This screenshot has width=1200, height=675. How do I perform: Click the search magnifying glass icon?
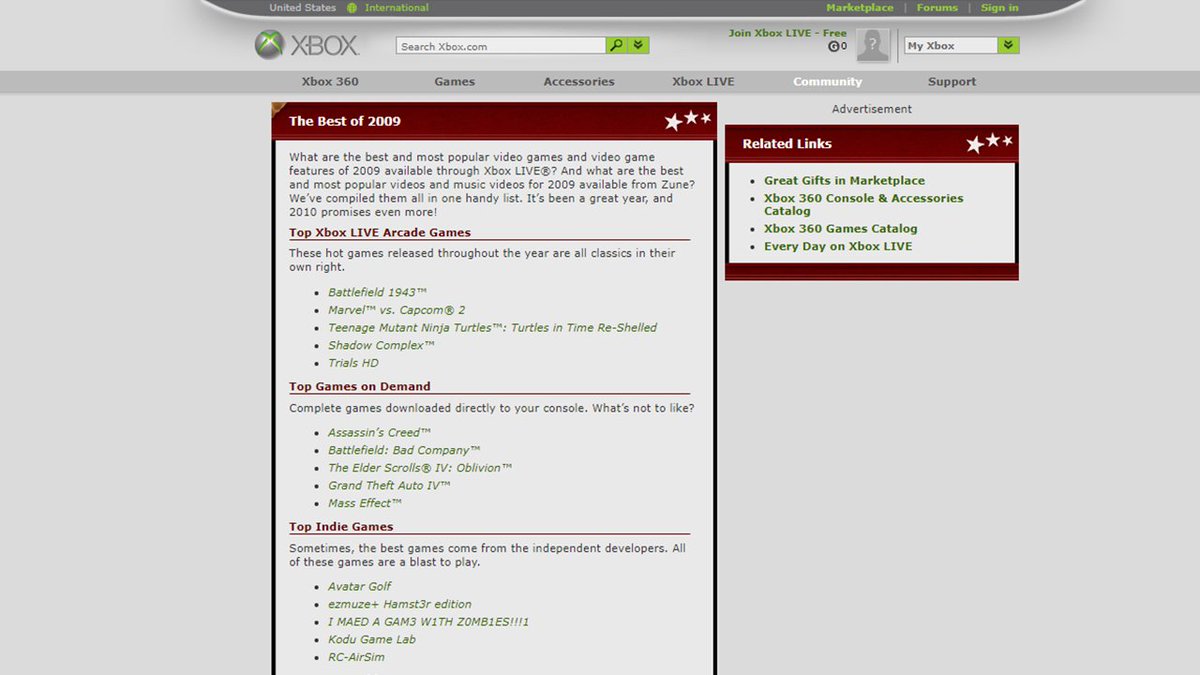[616, 45]
